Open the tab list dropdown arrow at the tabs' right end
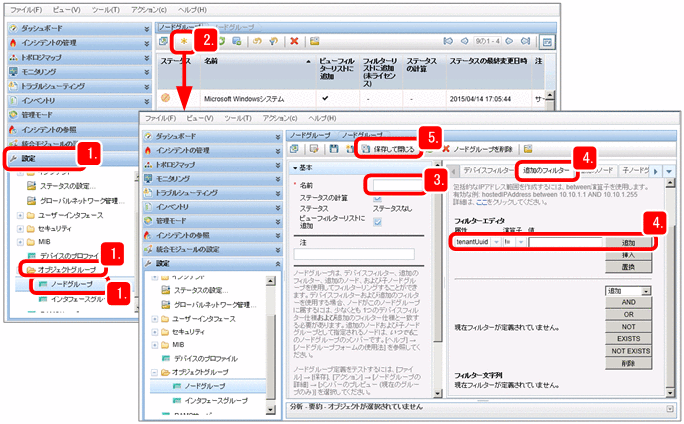The image size is (684, 424). [669, 171]
